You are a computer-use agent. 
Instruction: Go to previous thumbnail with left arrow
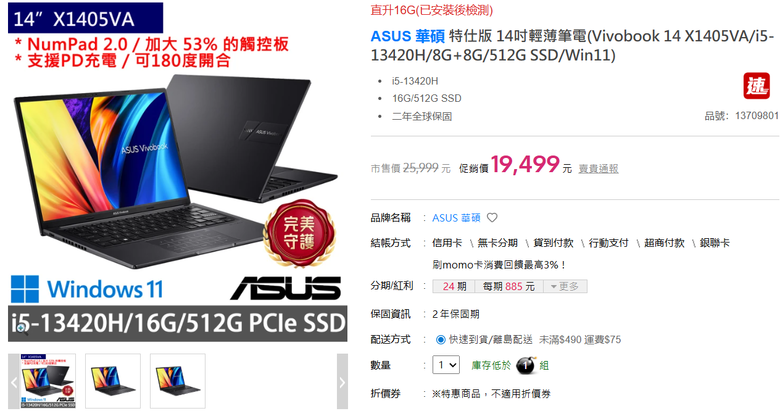[14, 382]
